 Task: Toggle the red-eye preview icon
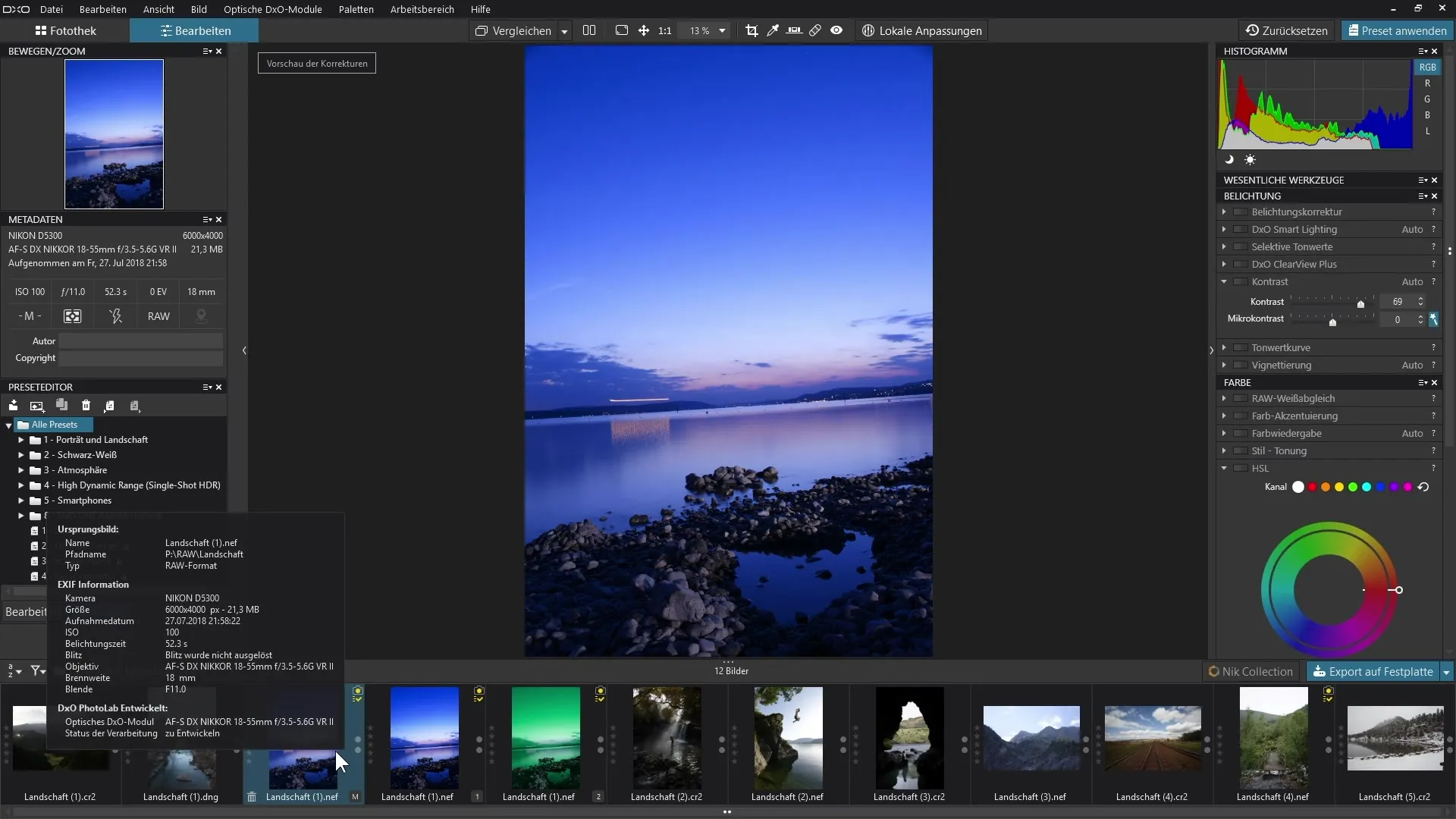point(836,30)
